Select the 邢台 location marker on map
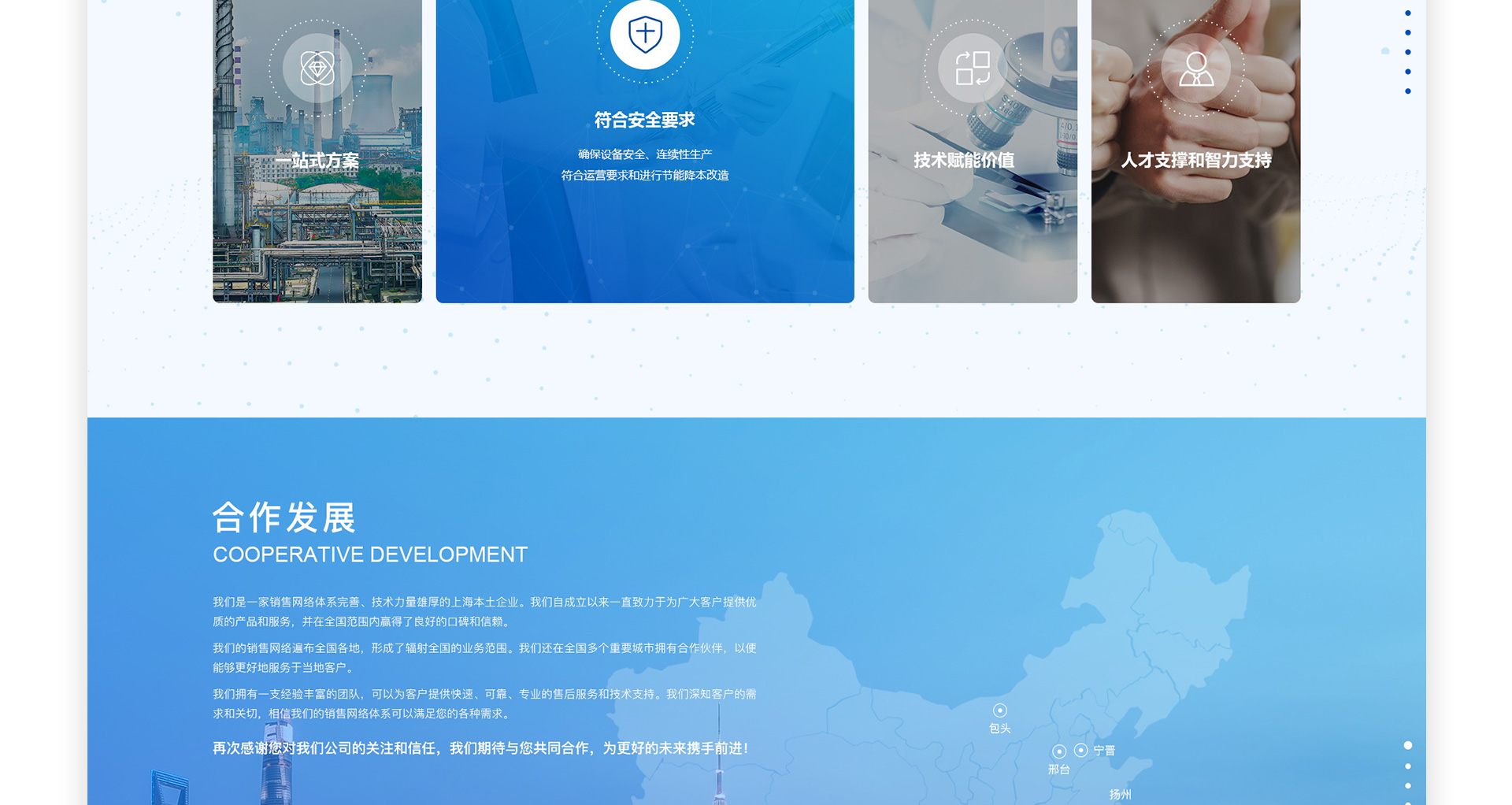Image resolution: width=1512 pixels, height=805 pixels. pos(1059,751)
